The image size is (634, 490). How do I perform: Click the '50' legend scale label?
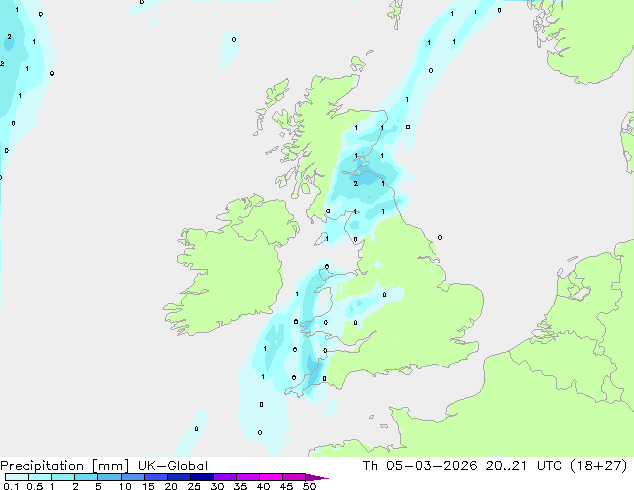coord(310,486)
